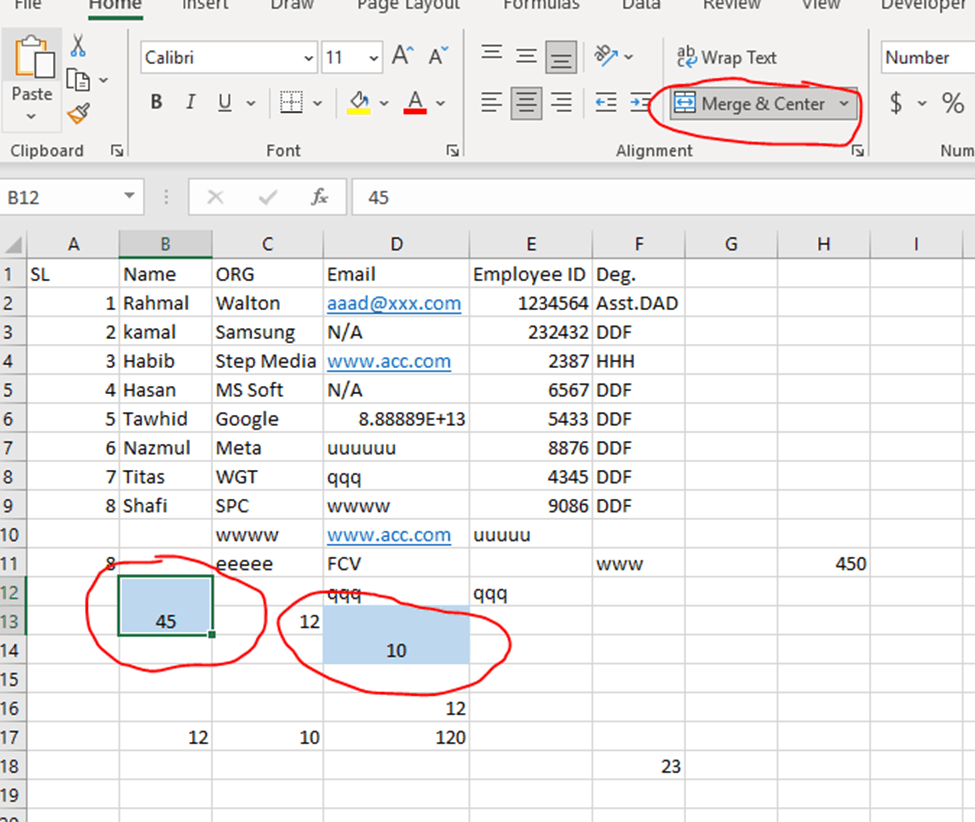975x822 pixels.
Task: Open the Data ribbon tab
Action: pyautogui.click(x=641, y=5)
